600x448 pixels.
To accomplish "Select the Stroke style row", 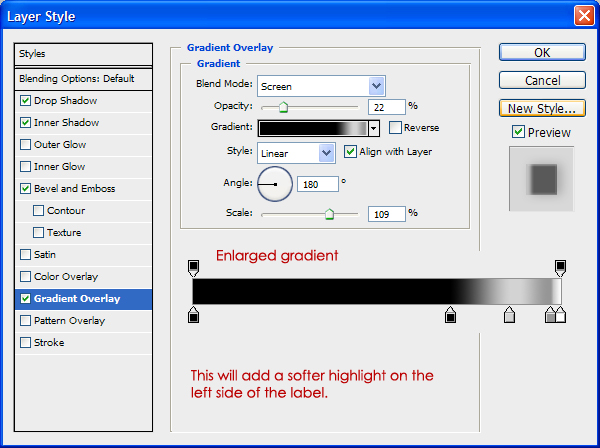I will tap(83, 343).
